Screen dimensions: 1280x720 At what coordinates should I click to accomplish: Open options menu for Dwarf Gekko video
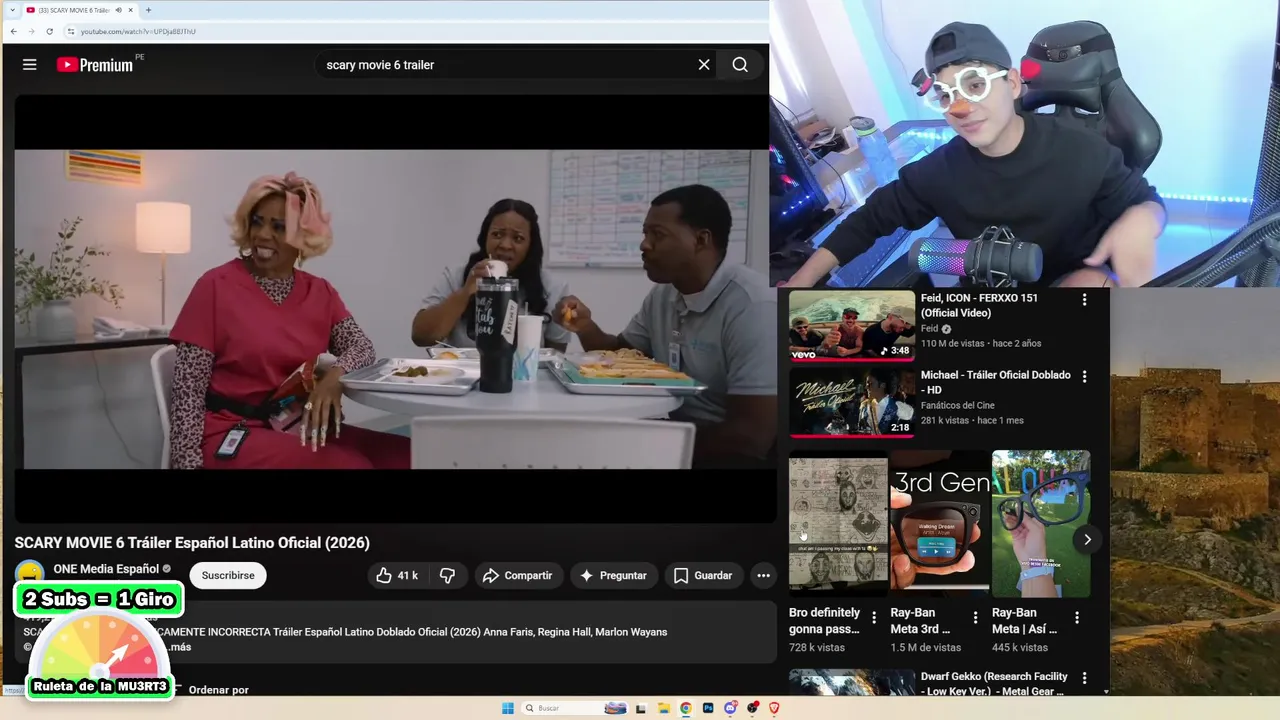click(1084, 678)
